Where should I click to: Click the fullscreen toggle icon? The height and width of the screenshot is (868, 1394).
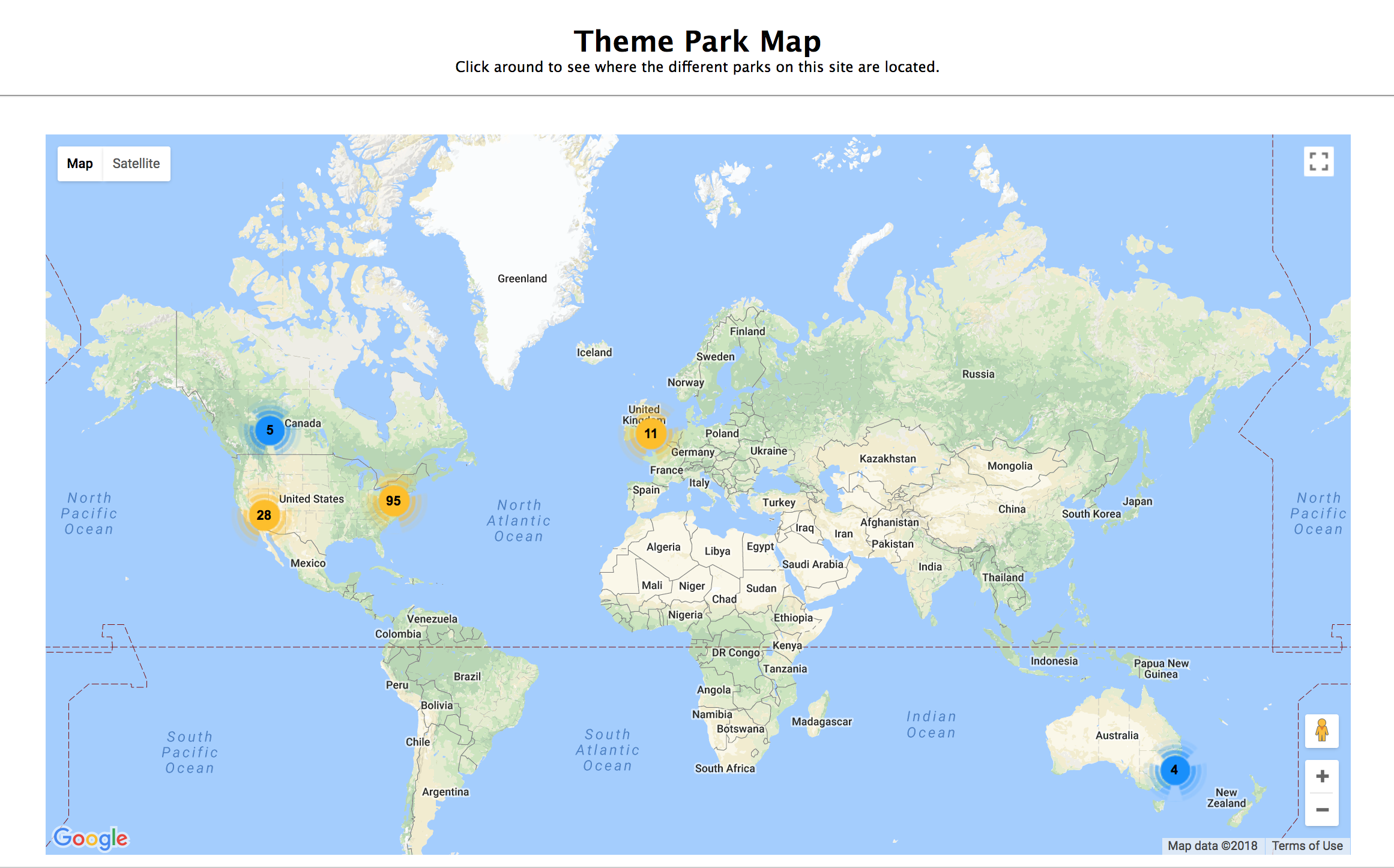click(1318, 161)
